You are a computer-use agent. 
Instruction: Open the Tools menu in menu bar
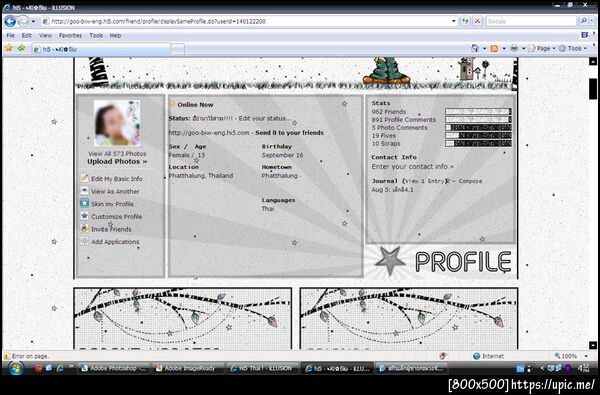coord(96,36)
